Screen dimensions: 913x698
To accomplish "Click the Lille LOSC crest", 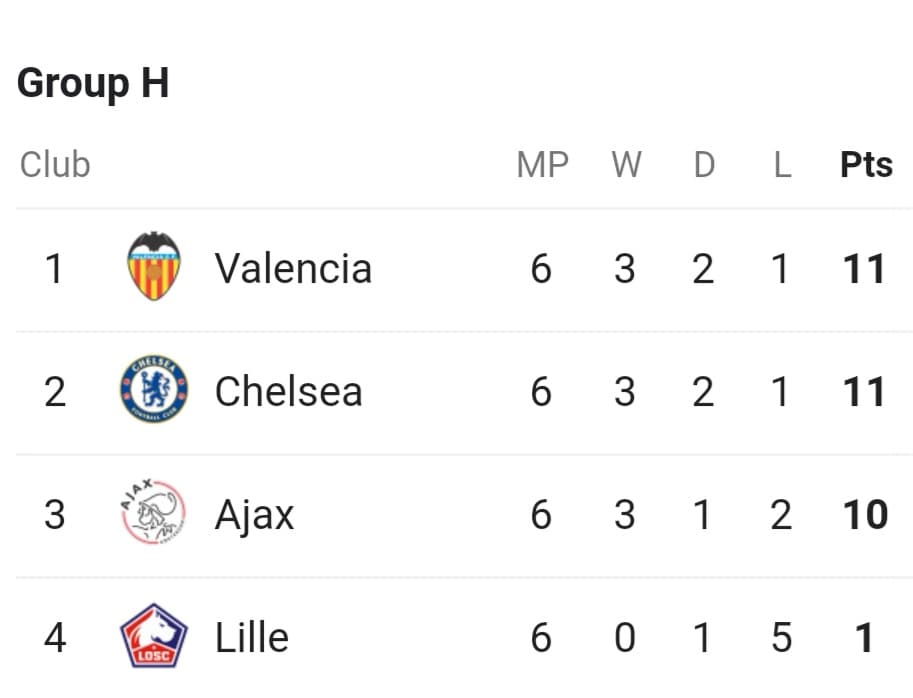I will click(154, 635).
